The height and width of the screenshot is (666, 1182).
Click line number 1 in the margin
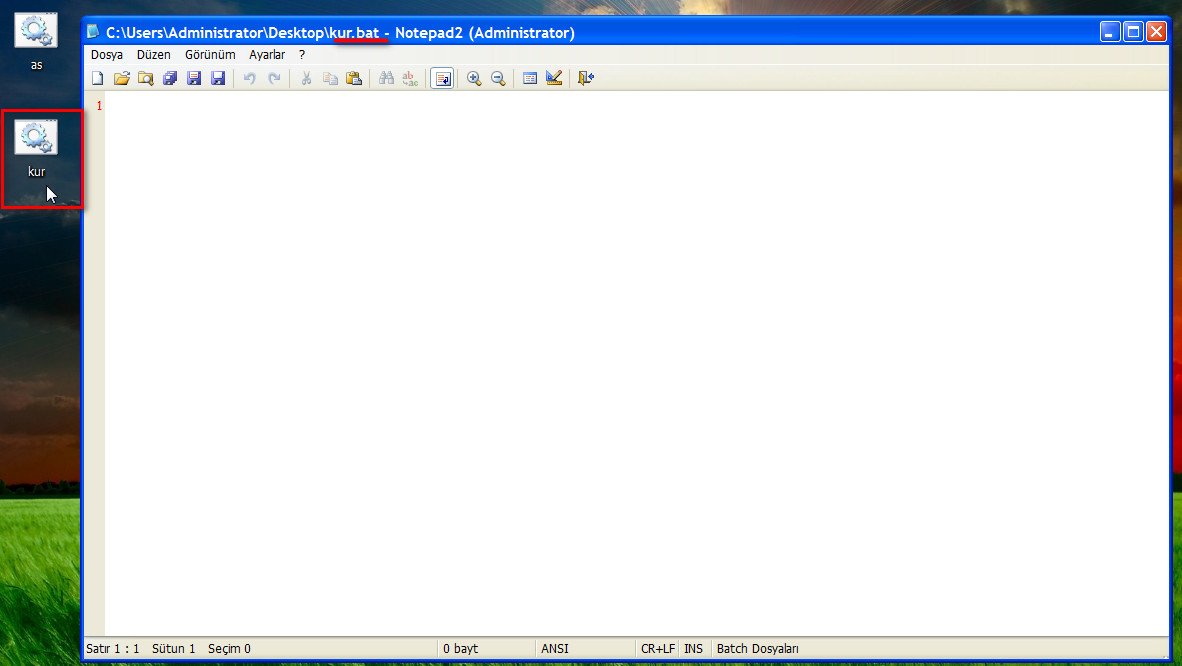click(x=99, y=106)
